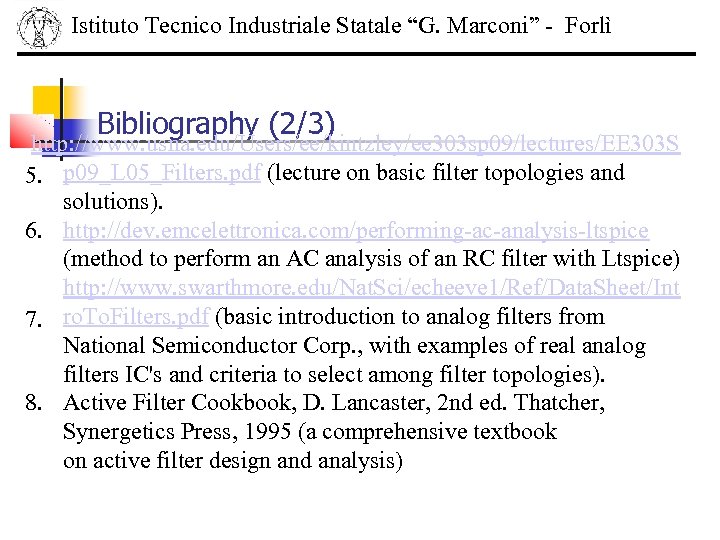This screenshot has width=720, height=540.
Task: Open the emcelettronica Ltspice AC analysis link
Action: 355,231
